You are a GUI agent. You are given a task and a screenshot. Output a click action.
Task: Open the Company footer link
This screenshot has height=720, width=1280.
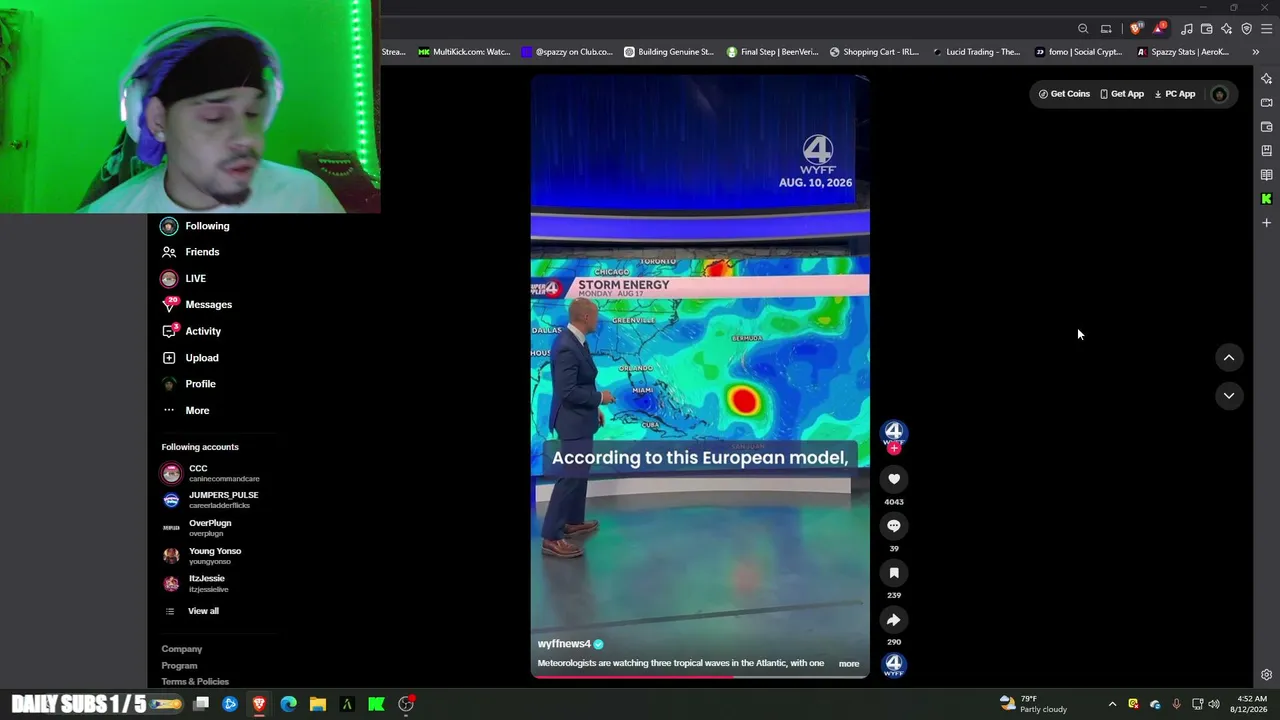click(x=182, y=649)
